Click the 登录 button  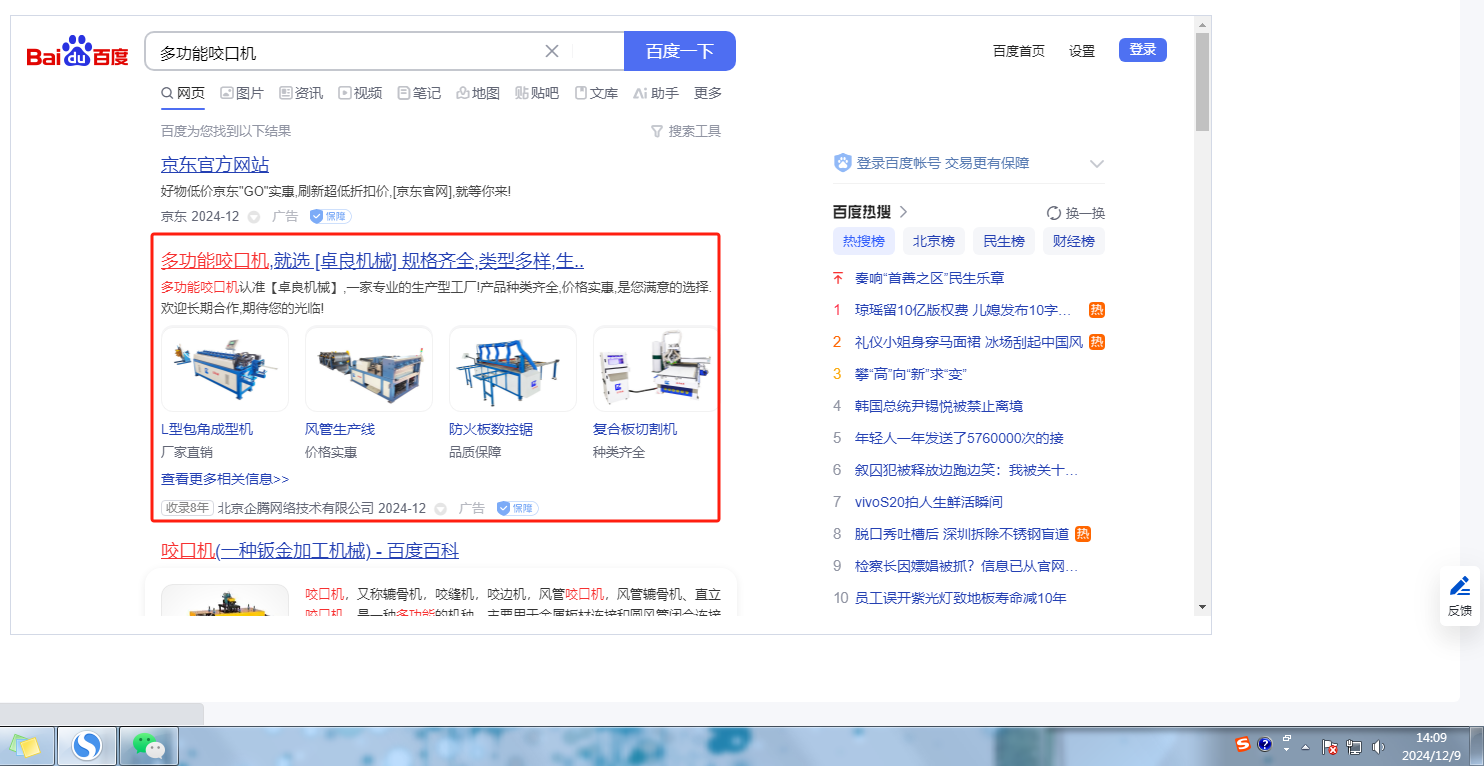1143,50
